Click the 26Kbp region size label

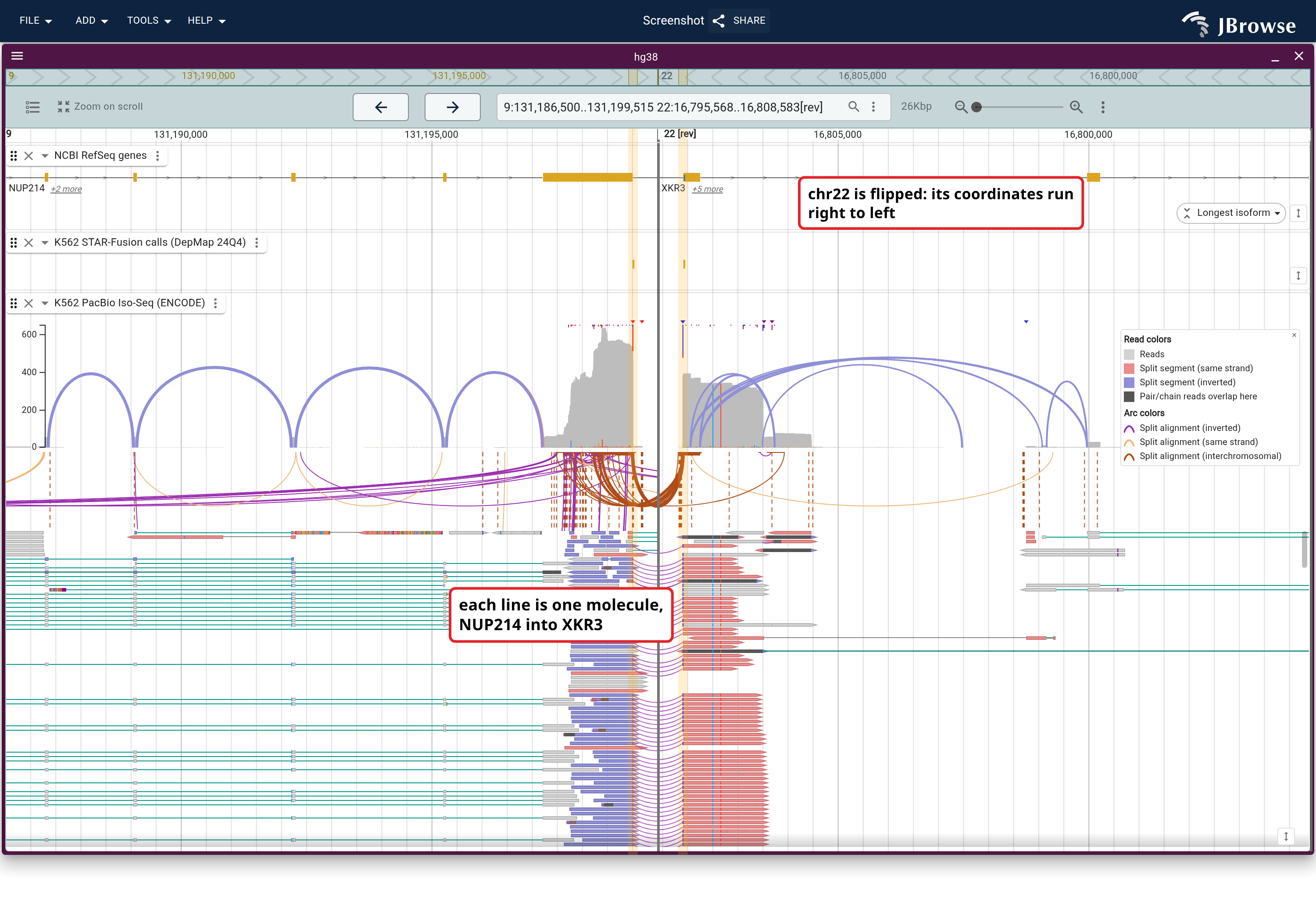pos(915,107)
